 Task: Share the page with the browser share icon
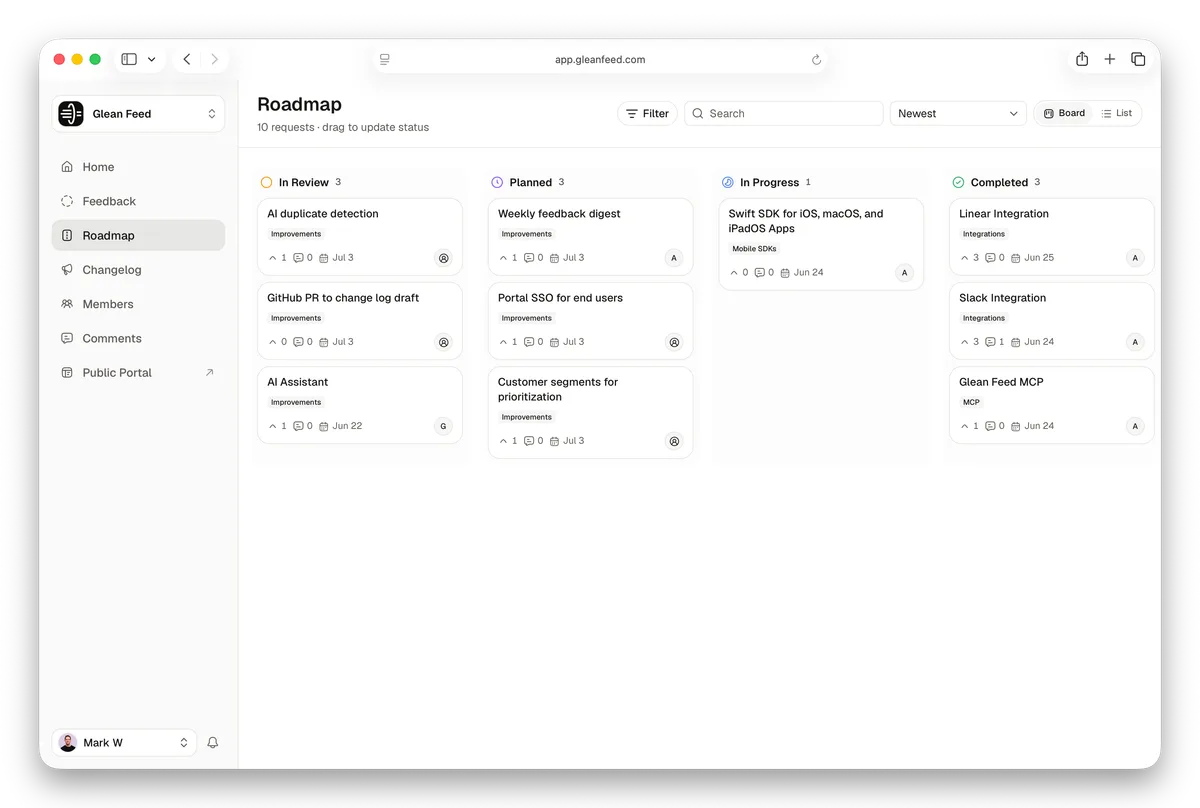1082,59
